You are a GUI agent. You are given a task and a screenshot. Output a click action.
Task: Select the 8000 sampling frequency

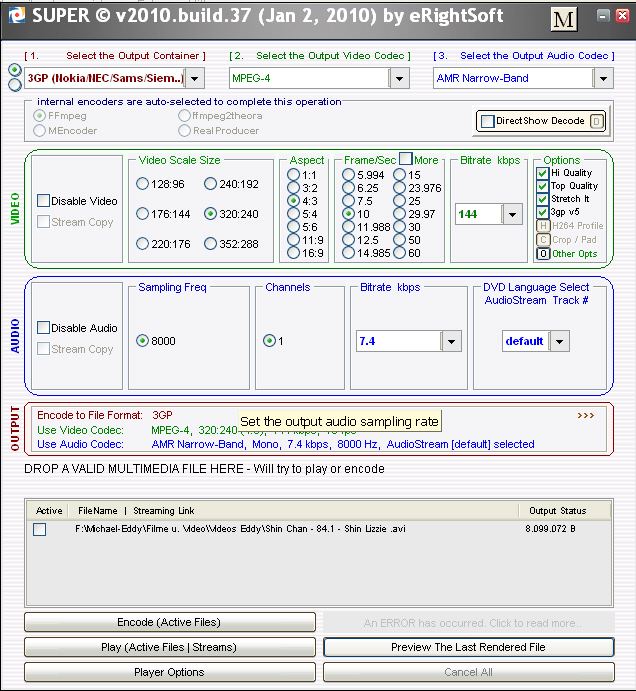(x=142, y=341)
